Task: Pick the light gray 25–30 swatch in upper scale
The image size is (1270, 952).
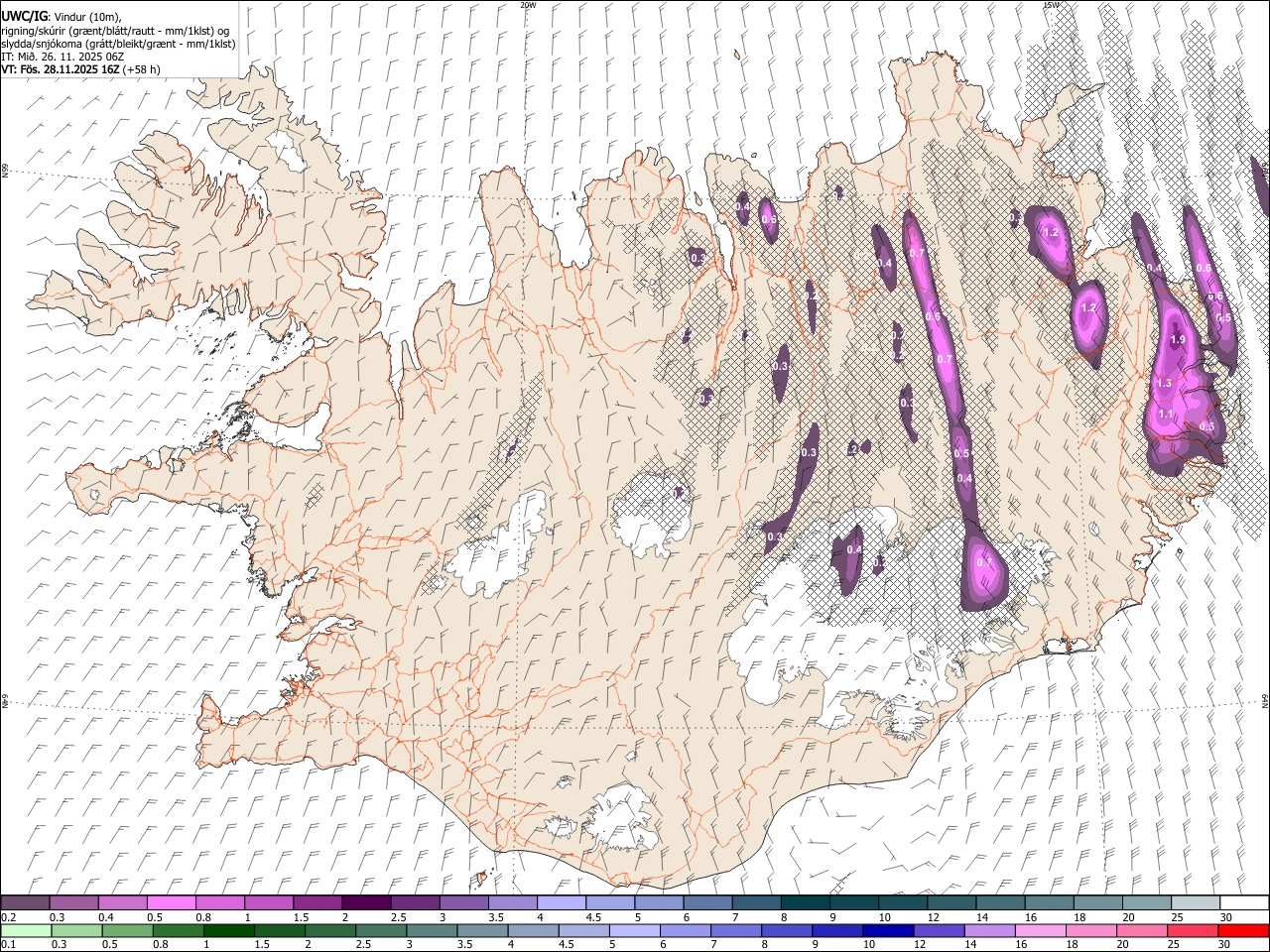Action: (1197, 902)
